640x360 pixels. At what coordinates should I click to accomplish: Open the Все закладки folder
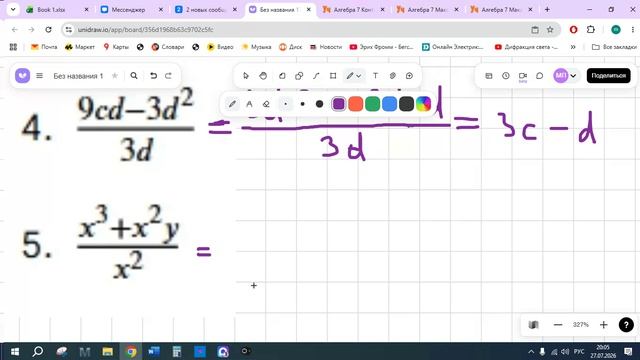coord(614,47)
